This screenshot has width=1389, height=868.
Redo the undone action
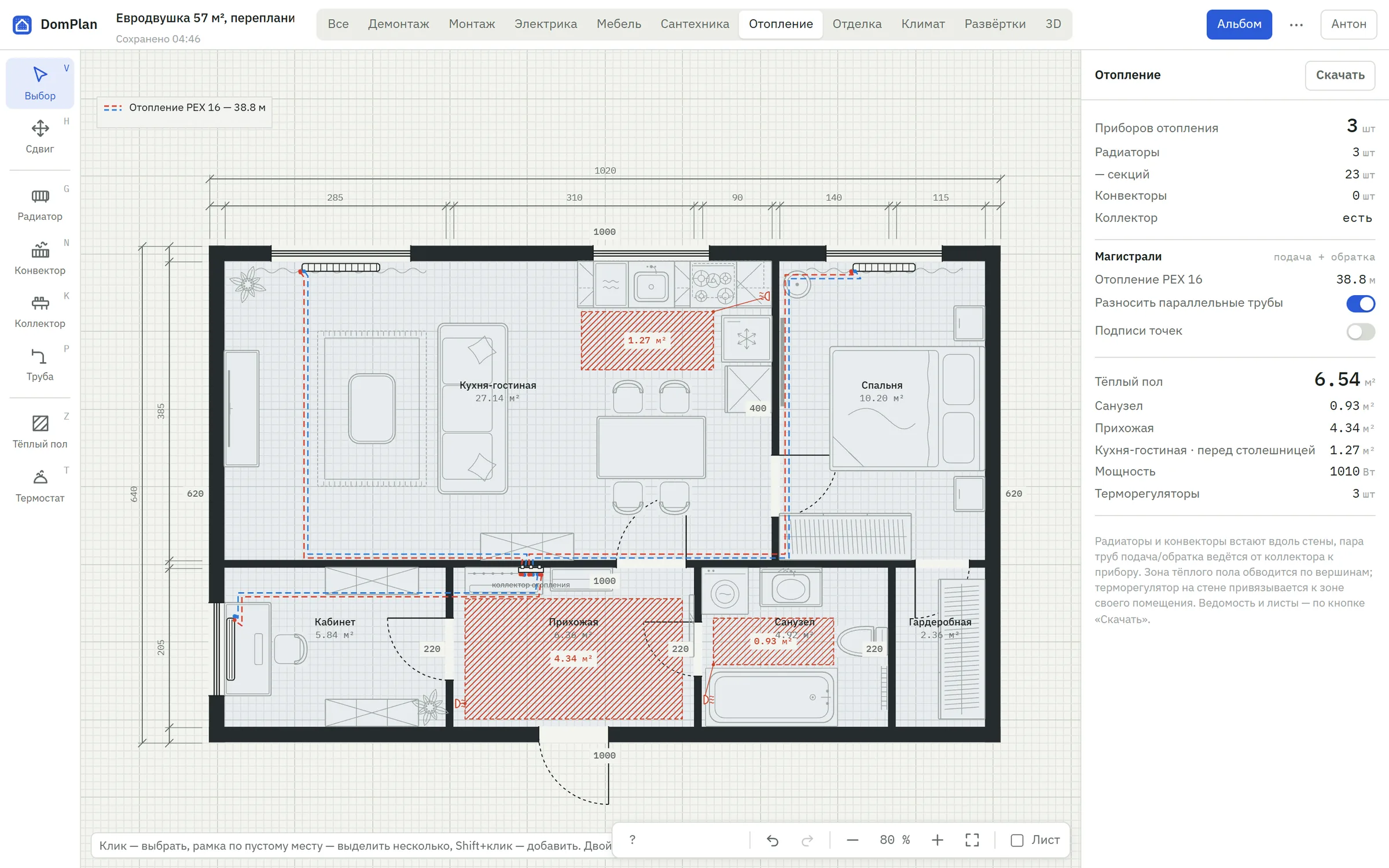(807, 840)
